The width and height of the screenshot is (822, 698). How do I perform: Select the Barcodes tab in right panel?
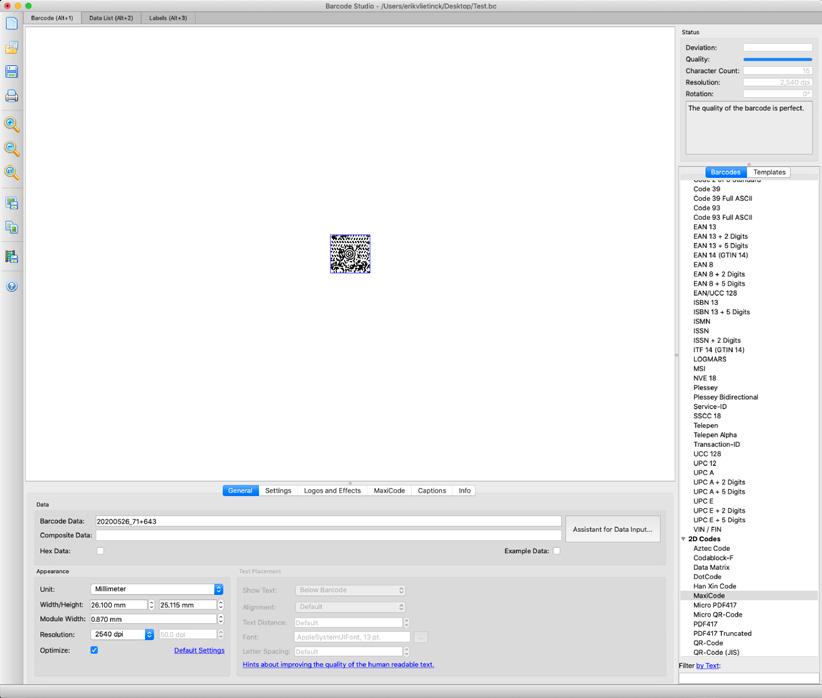(726, 172)
